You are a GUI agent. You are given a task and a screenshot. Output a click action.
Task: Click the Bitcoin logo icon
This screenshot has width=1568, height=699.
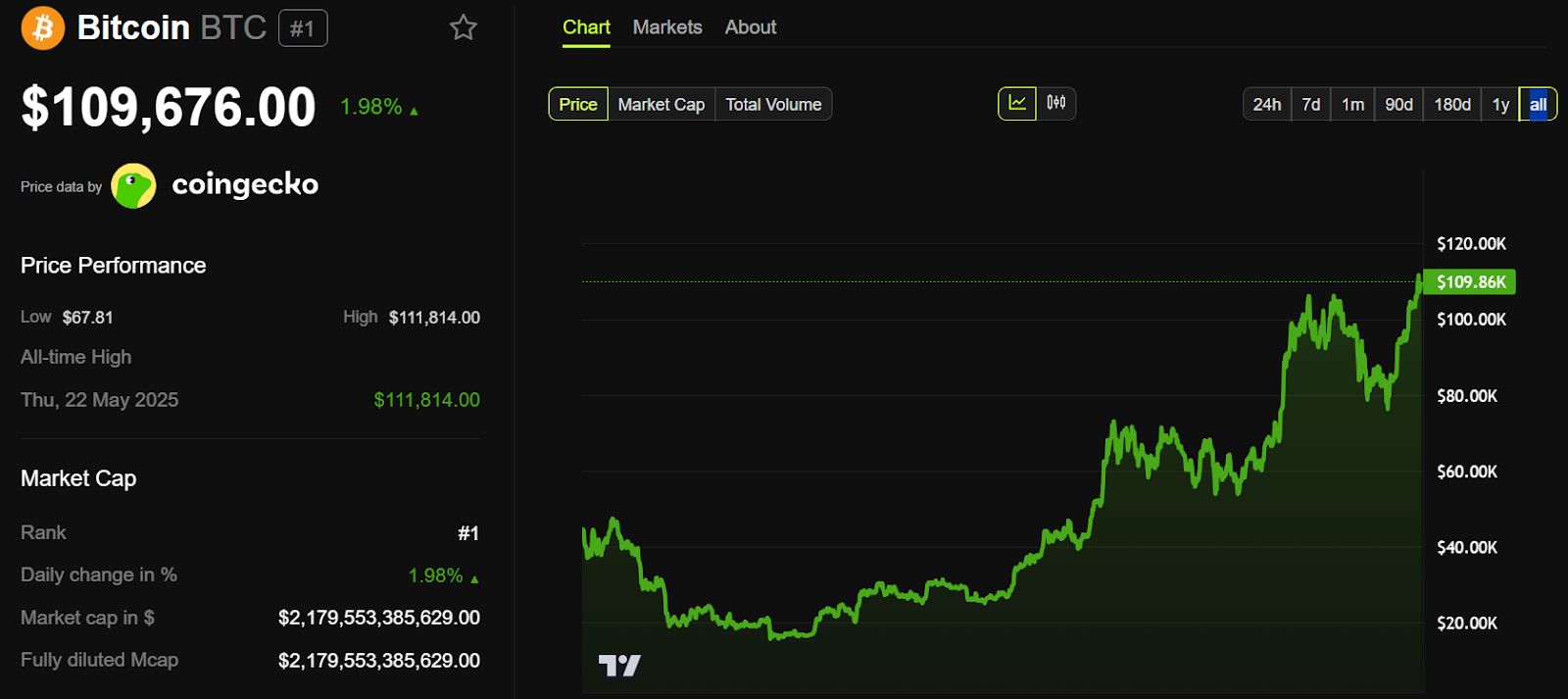tap(43, 27)
